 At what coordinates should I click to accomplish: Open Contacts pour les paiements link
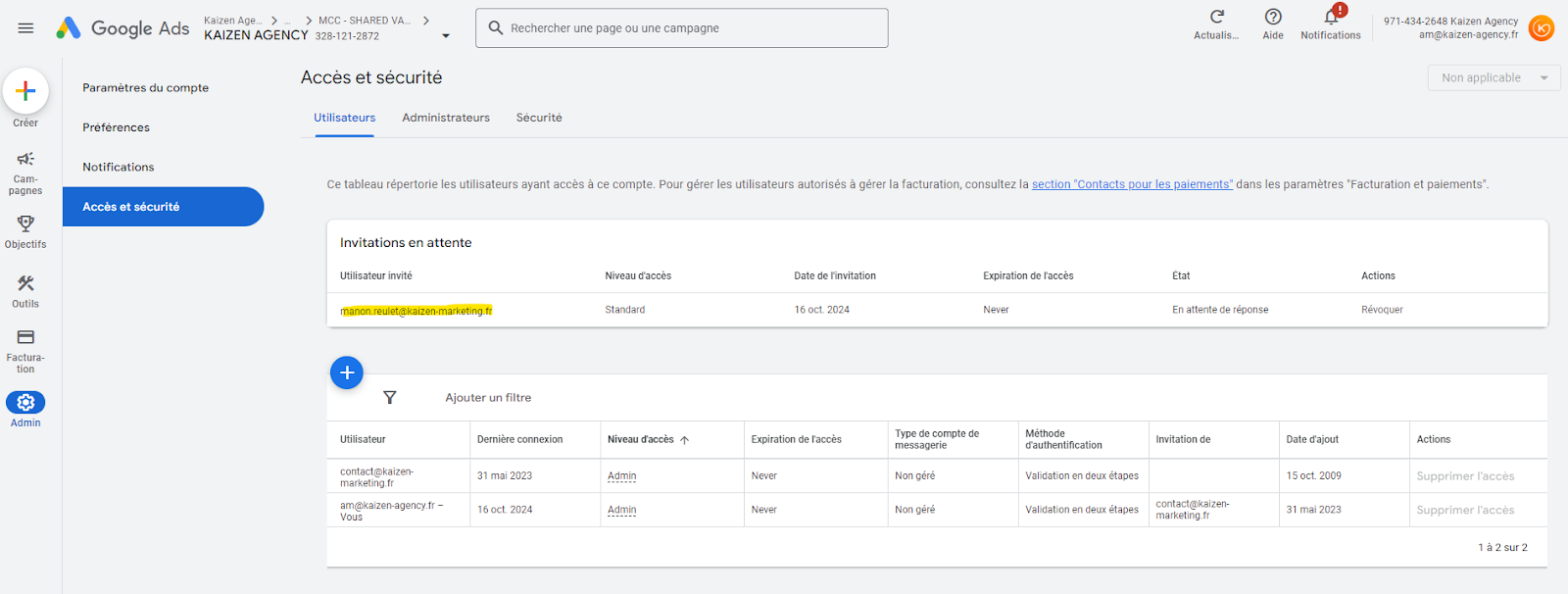(1132, 184)
